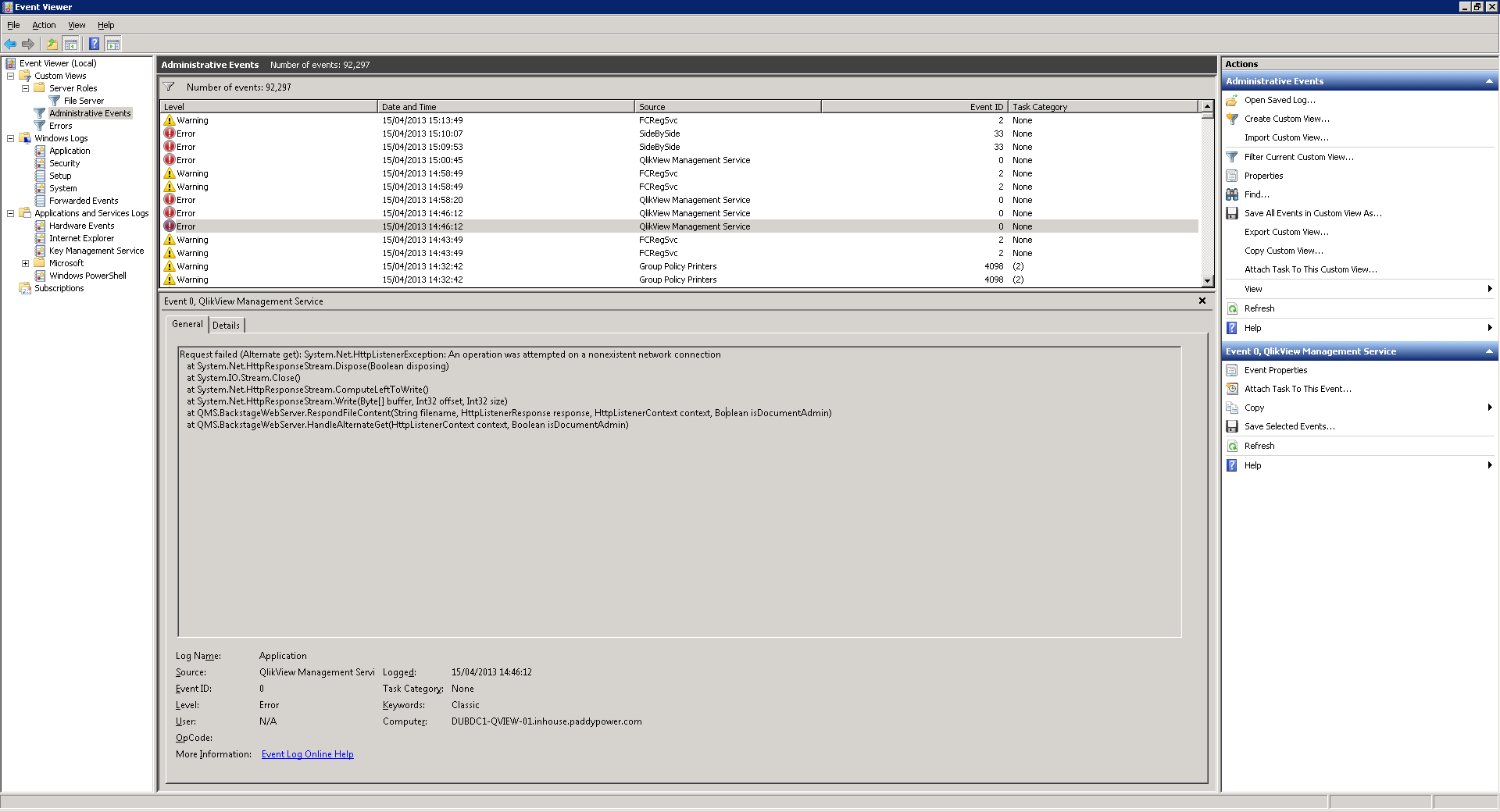Select System log in tree
Image resolution: width=1500 pixels, height=812 pixels.
[62, 188]
